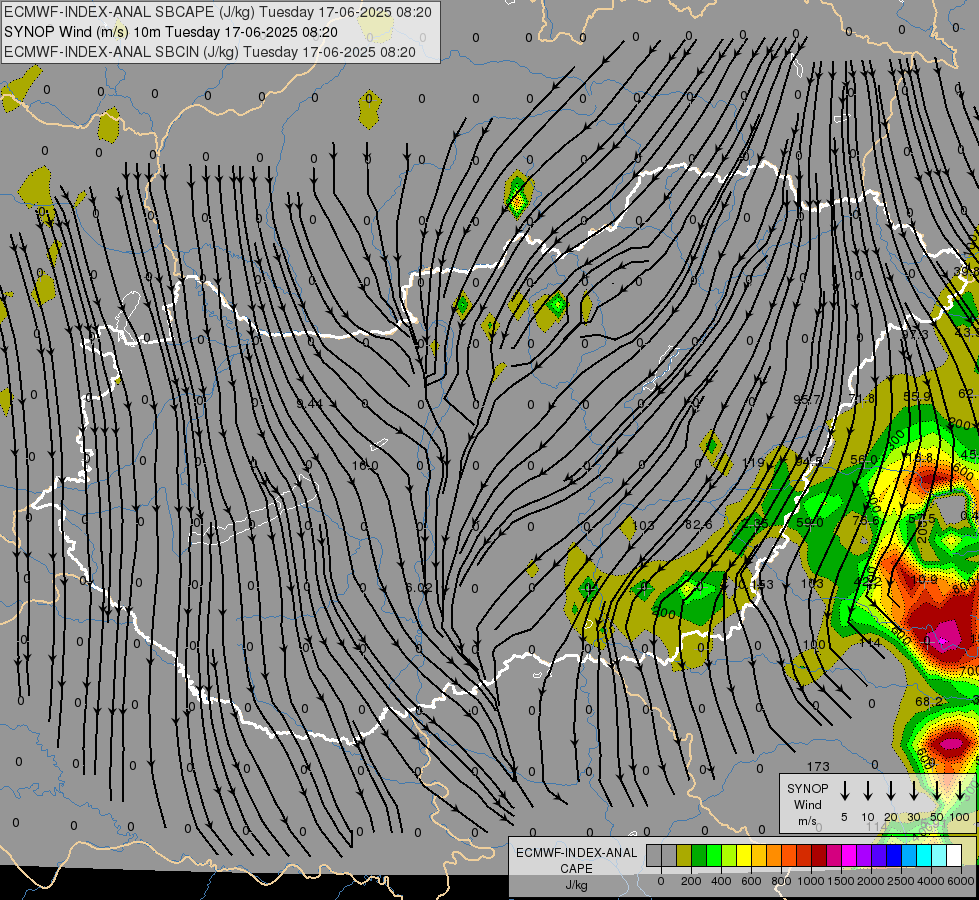Click the '173' value near wind legend
The image size is (979, 900).
tap(818, 766)
